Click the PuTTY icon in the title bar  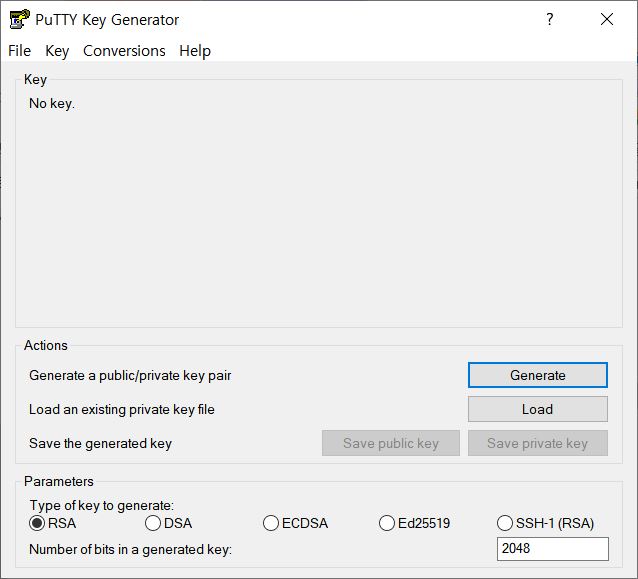18,19
